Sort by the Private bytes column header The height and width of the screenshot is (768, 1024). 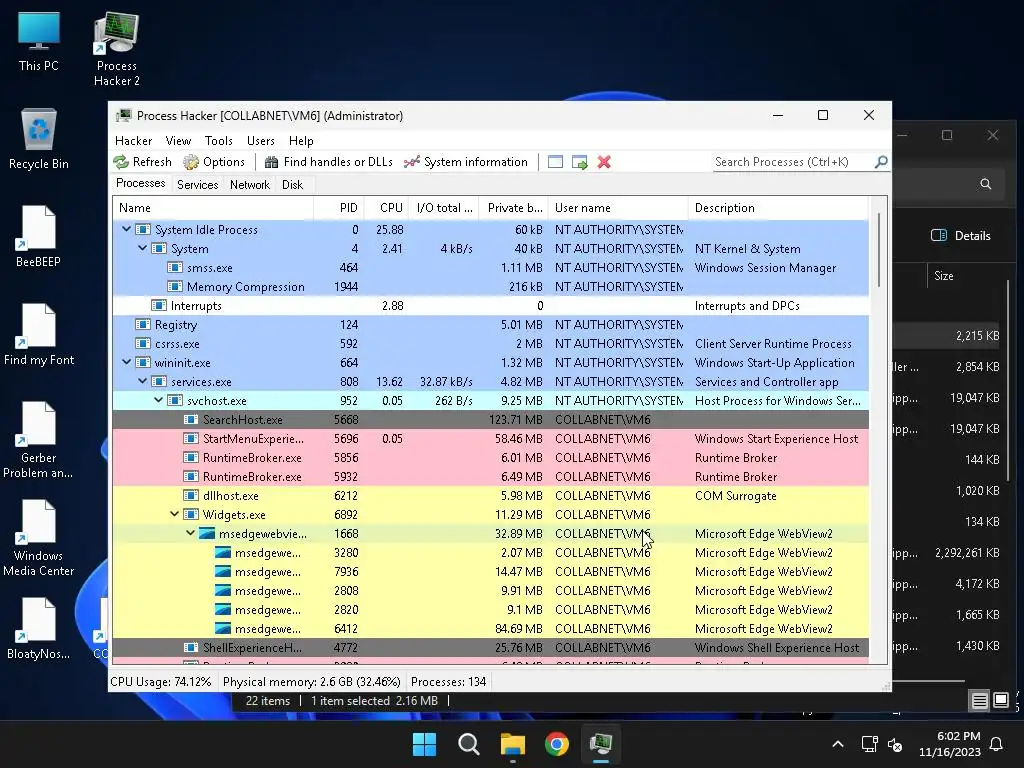coord(513,208)
